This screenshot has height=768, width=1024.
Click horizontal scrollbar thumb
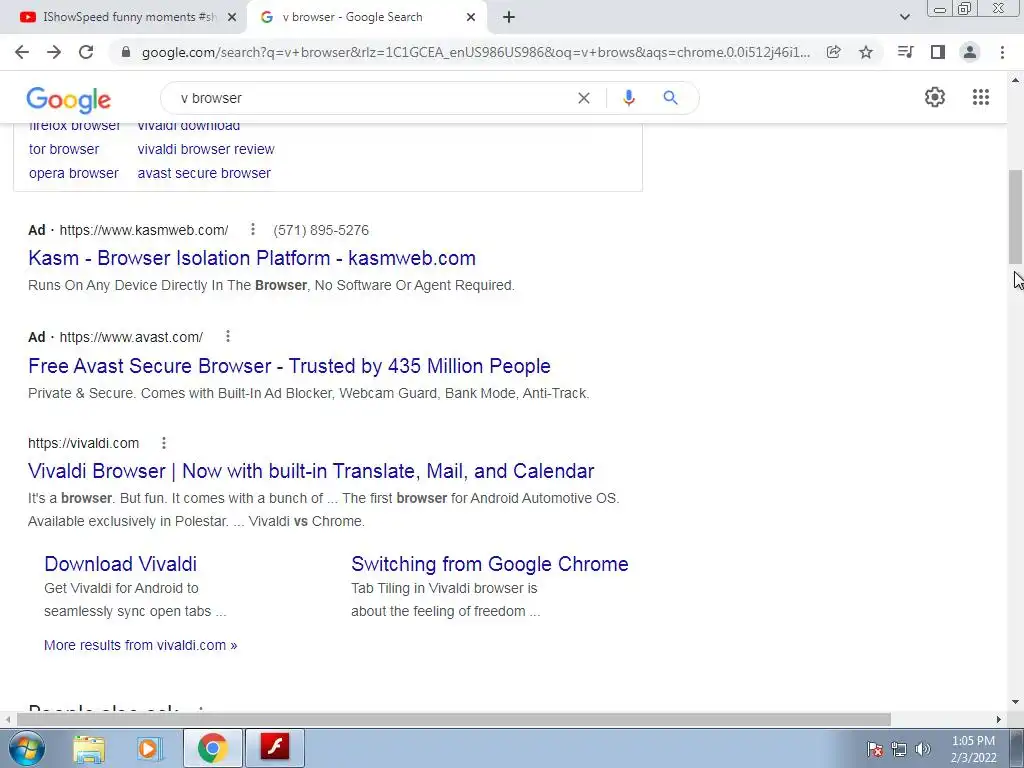point(454,719)
